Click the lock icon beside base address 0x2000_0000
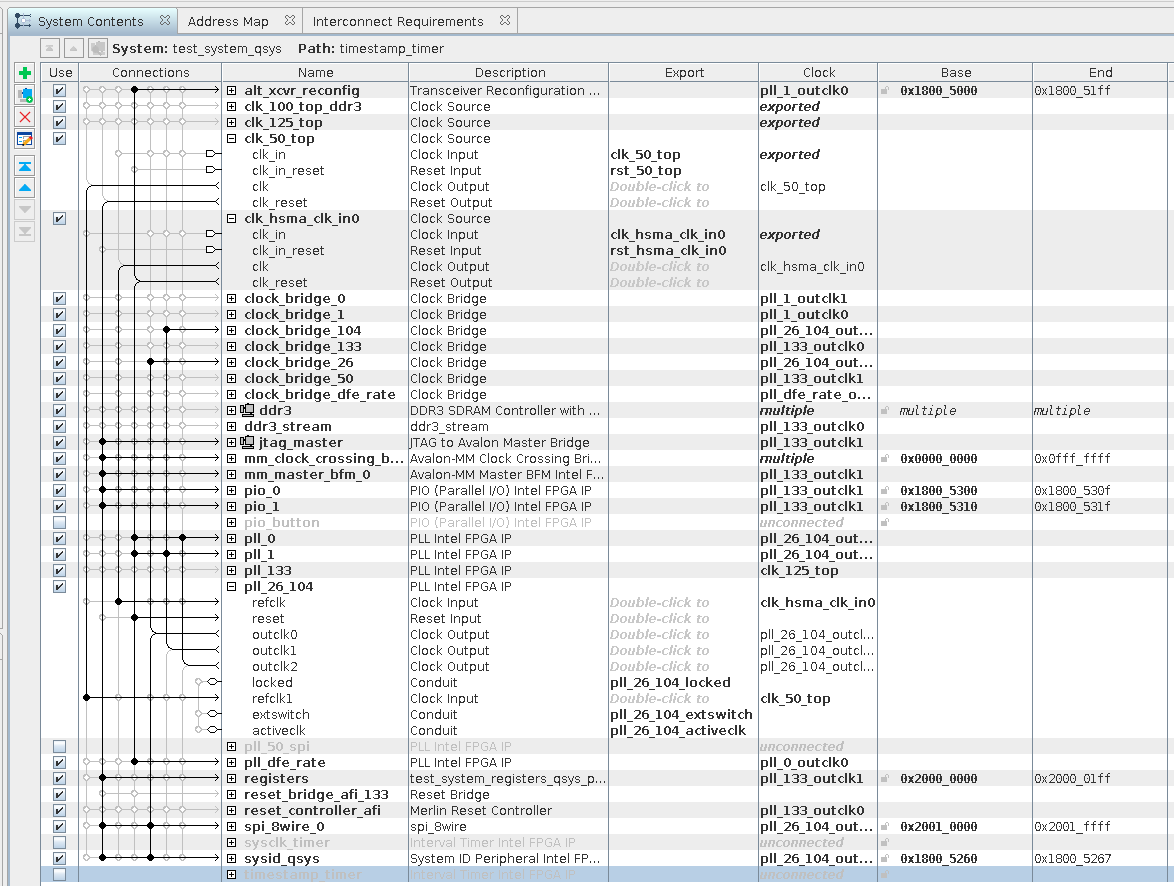The height and width of the screenshot is (886, 1174). 884,779
